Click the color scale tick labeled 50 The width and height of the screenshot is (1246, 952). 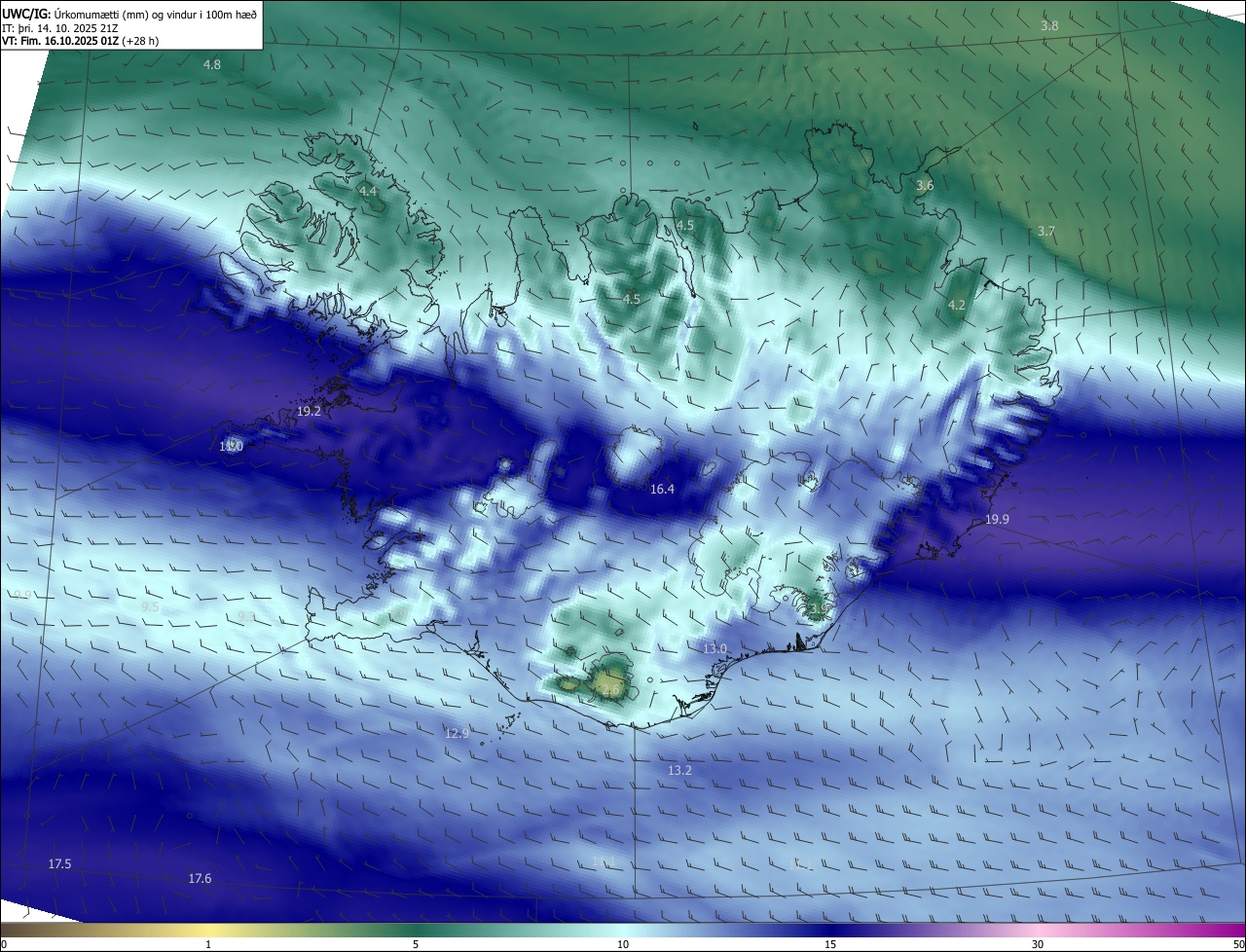point(1238,944)
